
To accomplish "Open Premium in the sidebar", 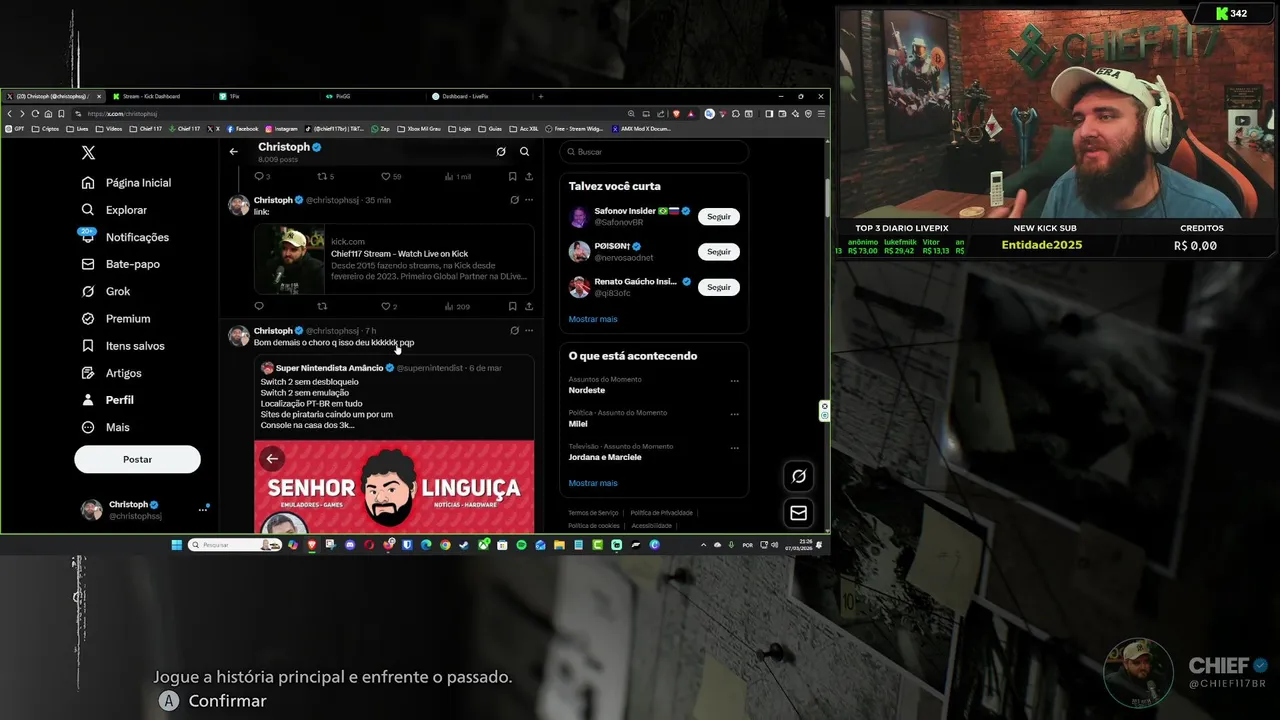I will click(115, 318).
